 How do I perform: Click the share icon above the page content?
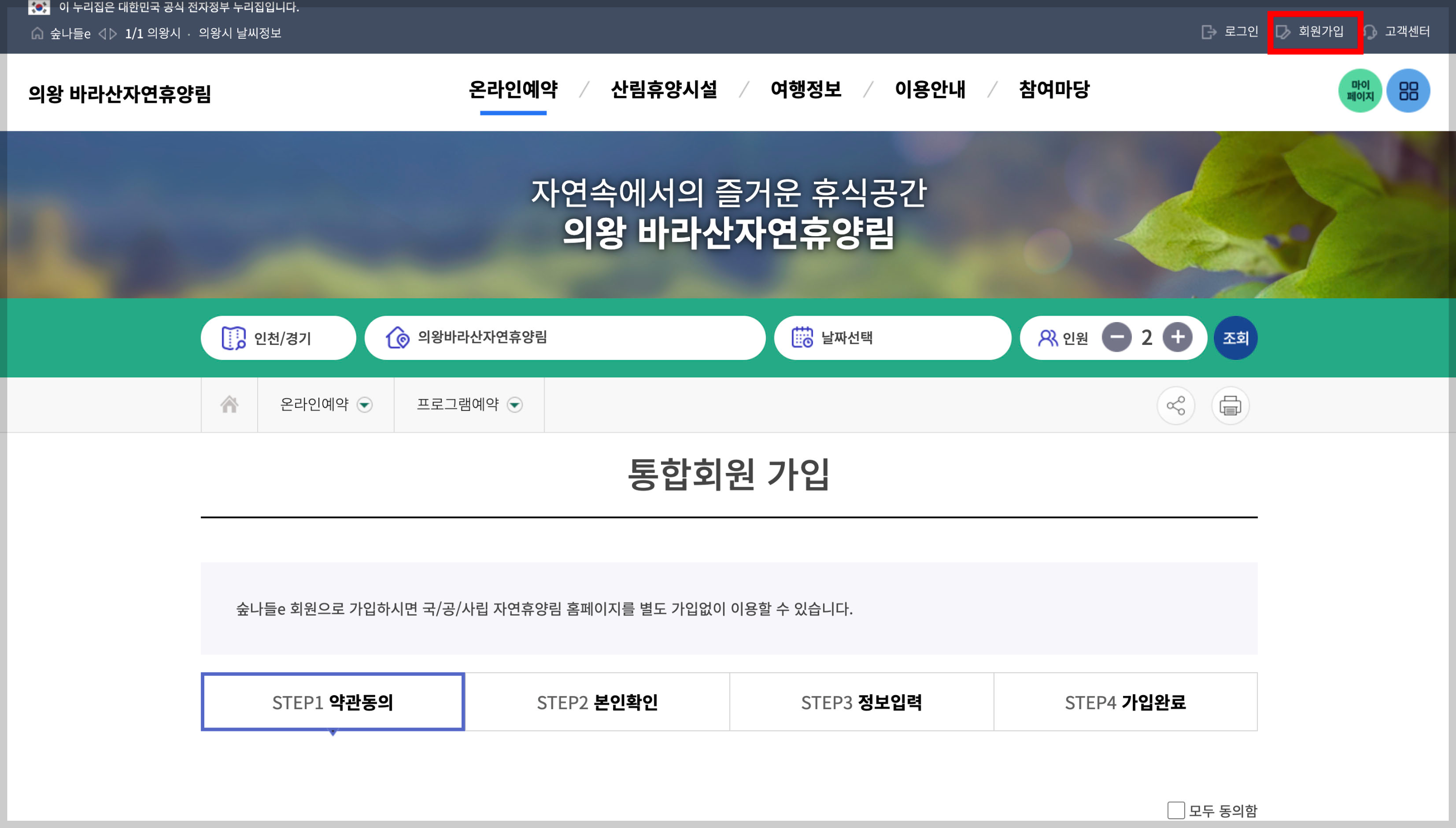click(x=1175, y=405)
